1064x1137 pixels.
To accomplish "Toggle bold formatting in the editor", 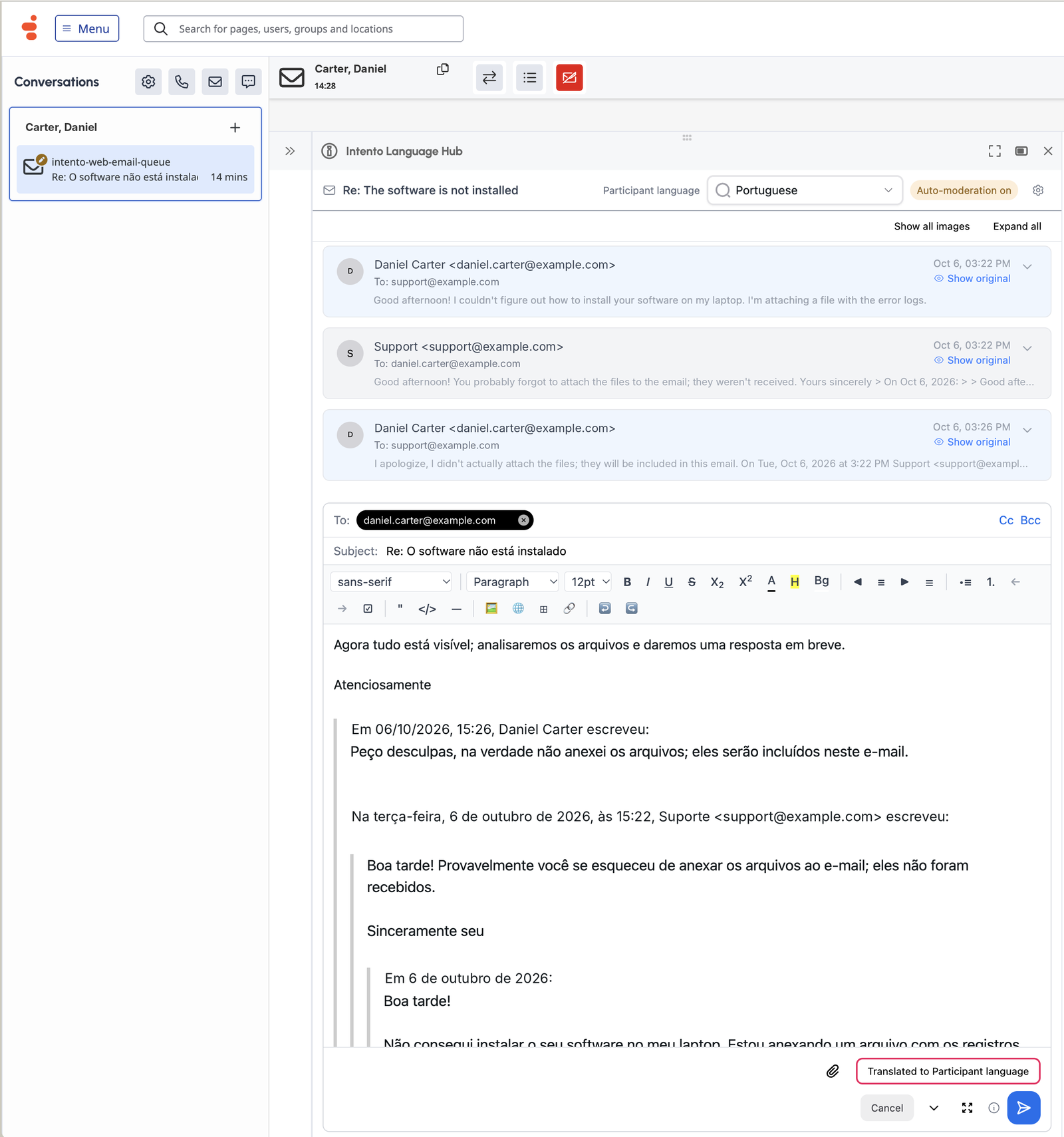I will point(627,582).
